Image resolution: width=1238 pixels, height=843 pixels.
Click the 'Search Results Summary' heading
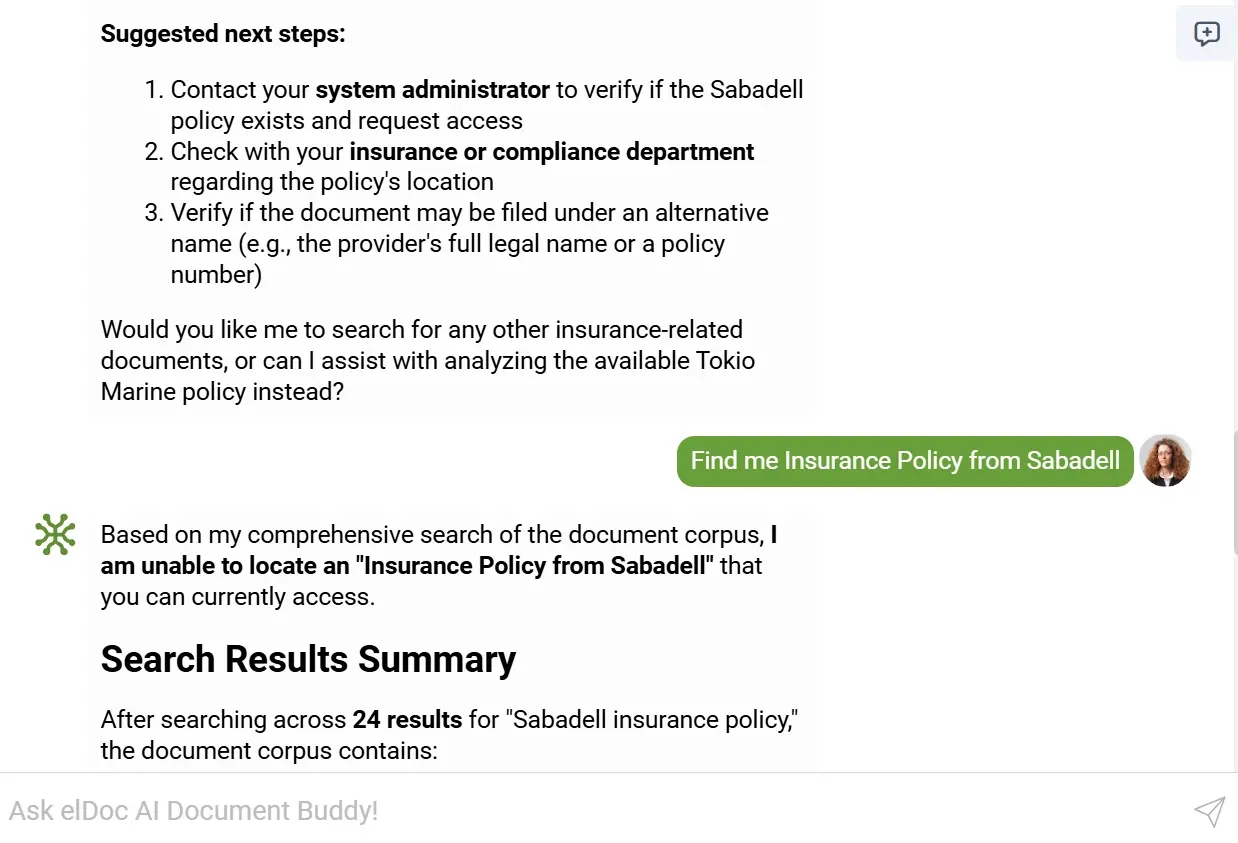[x=308, y=660]
